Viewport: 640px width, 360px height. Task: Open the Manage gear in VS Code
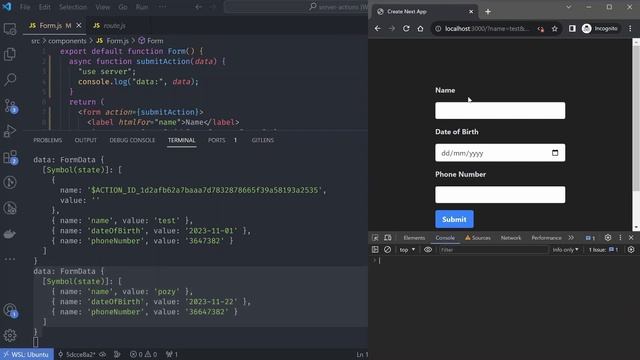pos(10,336)
